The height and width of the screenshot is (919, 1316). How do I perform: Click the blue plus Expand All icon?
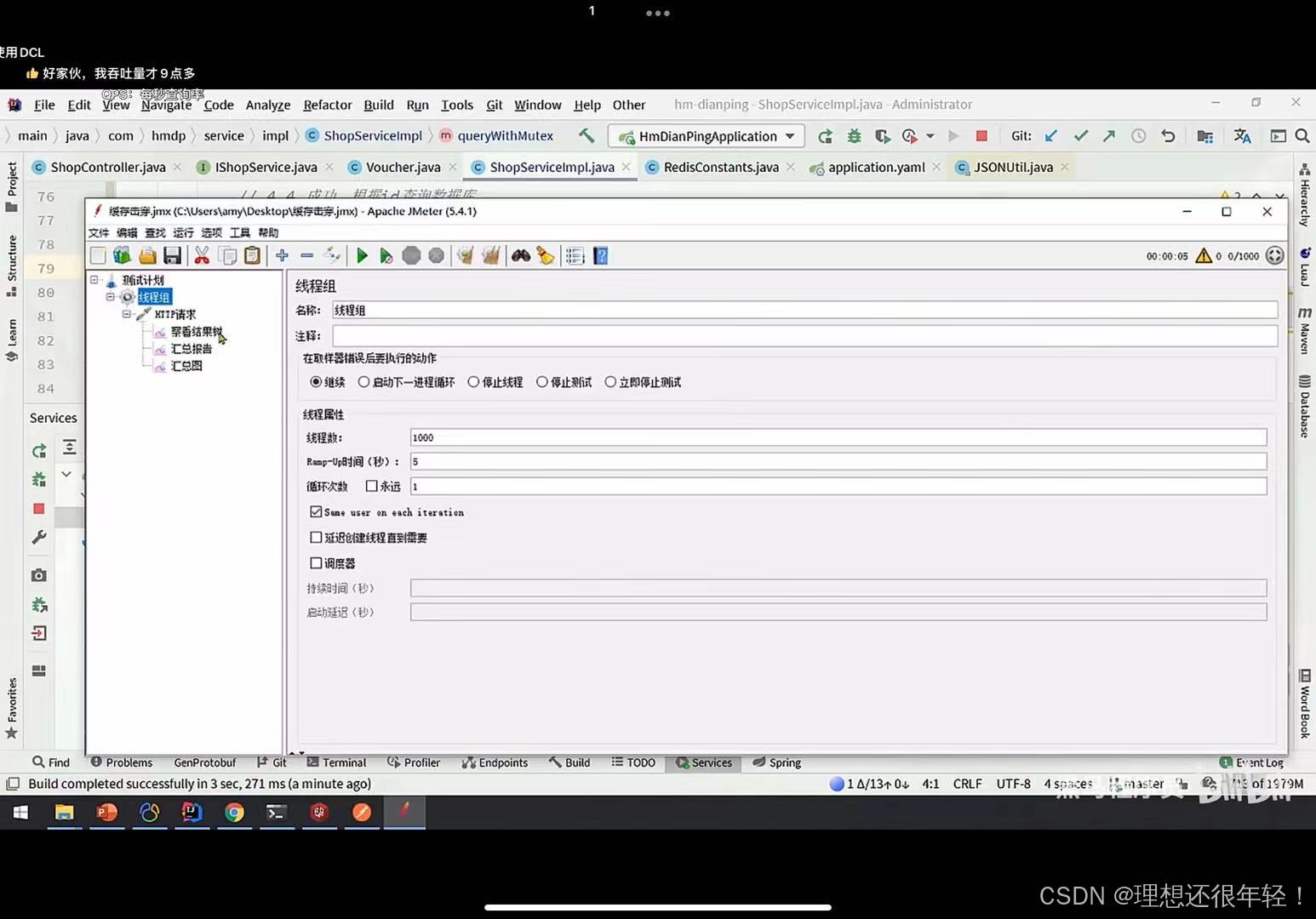tap(282, 255)
